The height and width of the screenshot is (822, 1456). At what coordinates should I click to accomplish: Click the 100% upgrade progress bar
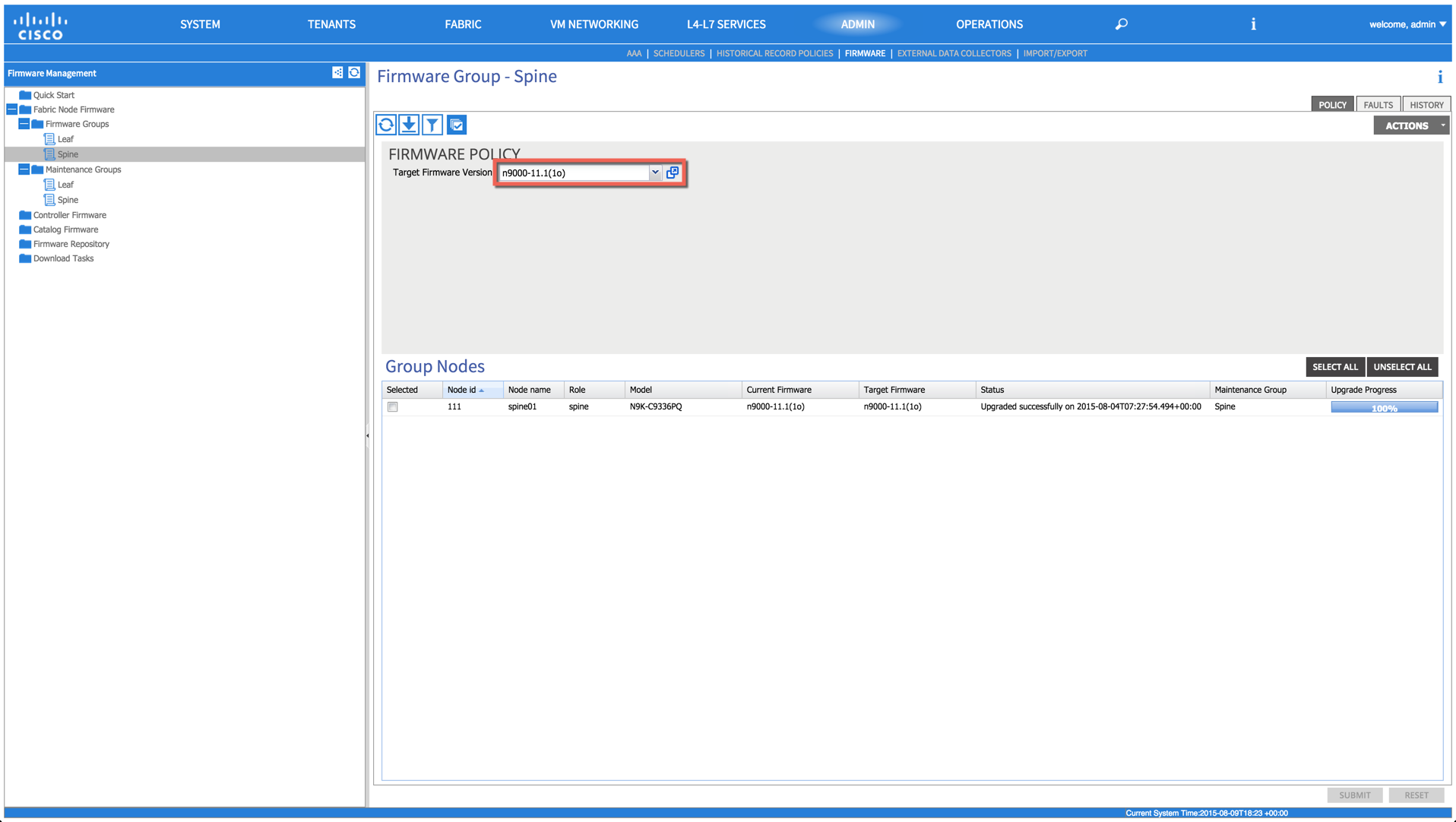tap(1384, 408)
